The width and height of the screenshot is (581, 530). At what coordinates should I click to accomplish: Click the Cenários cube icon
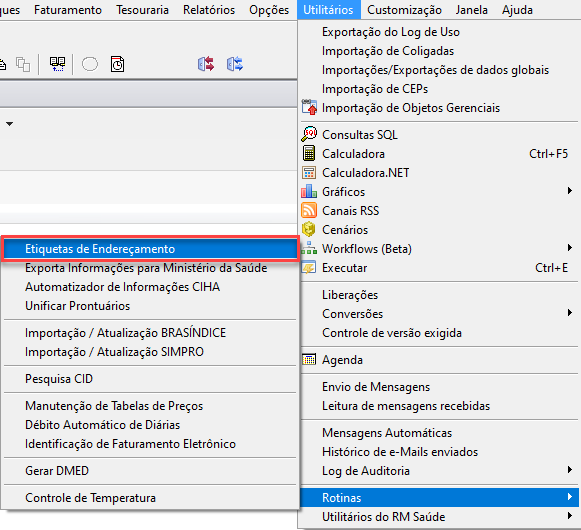[309, 229]
